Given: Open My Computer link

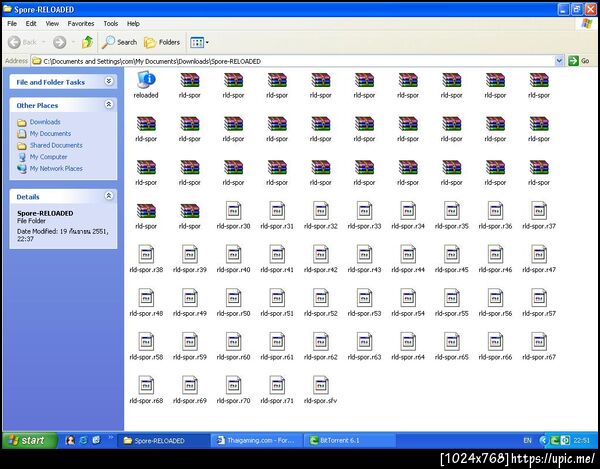Looking at the screenshot, I should [48, 157].
